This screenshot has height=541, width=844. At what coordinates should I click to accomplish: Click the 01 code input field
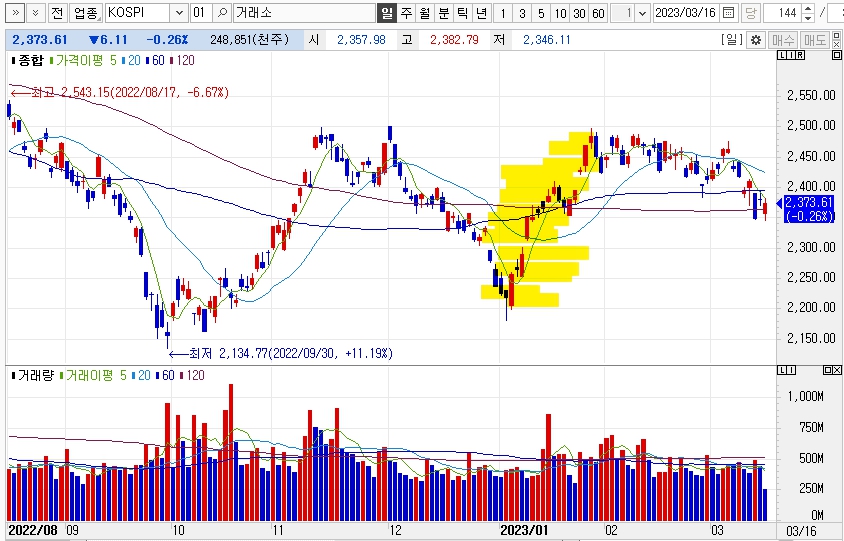click(200, 13)
